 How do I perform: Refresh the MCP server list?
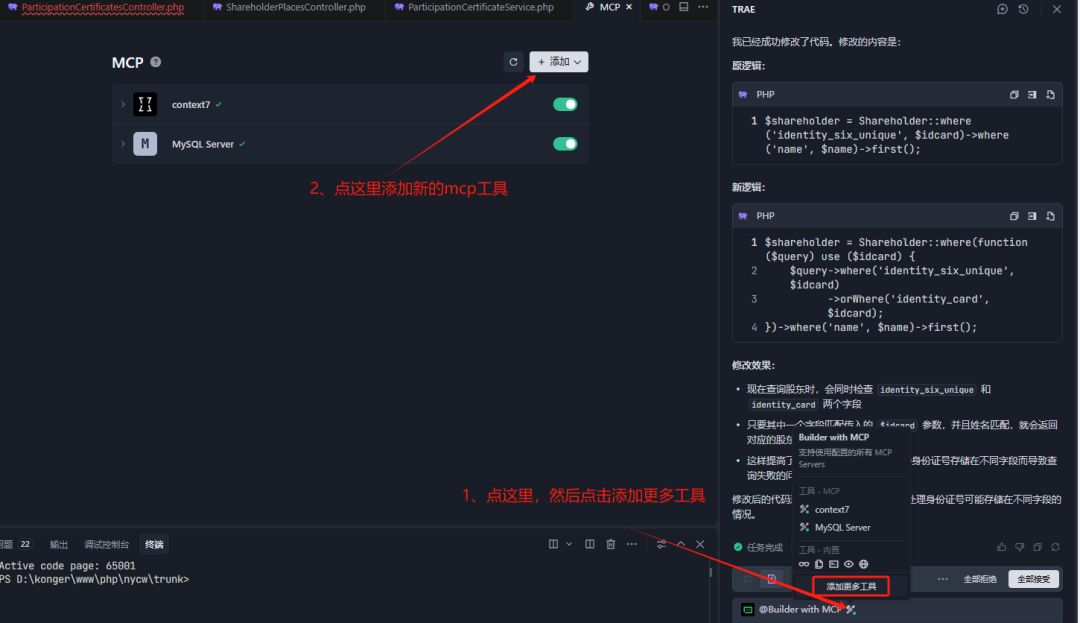(513, 62)
